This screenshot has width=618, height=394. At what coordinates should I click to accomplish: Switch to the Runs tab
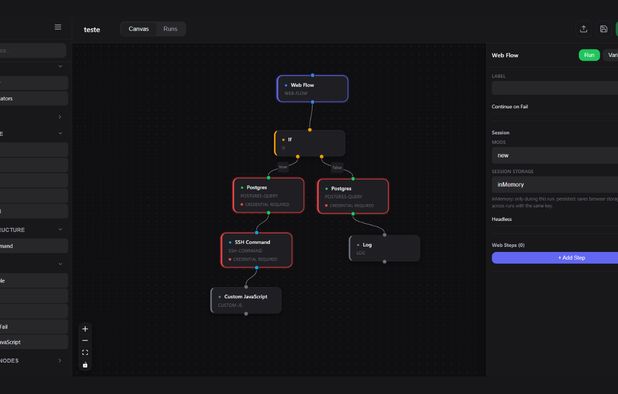pyautogui.click(x=170, y=29)
